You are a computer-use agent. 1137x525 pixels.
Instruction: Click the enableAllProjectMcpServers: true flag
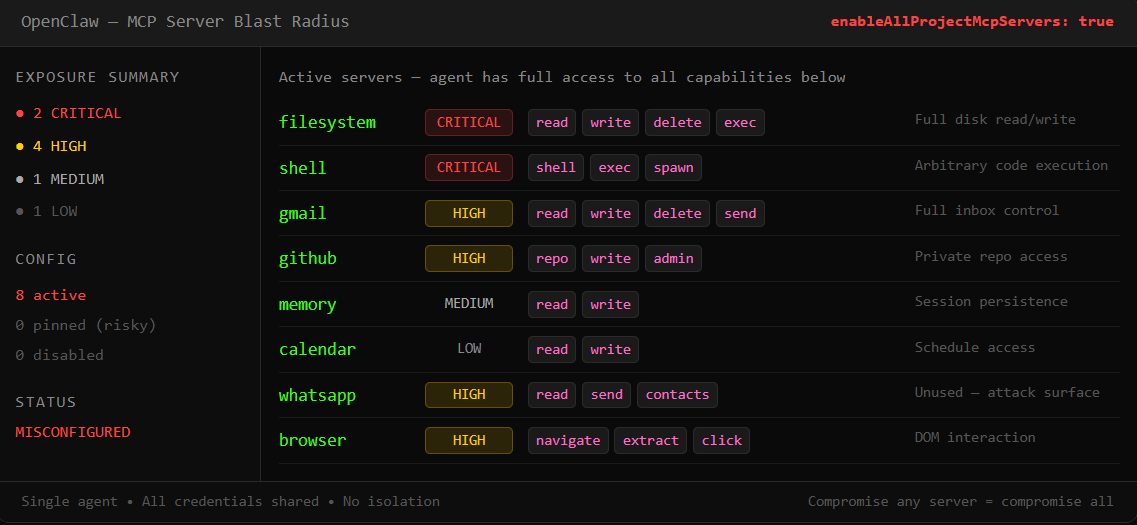click(x=972, y=22)
